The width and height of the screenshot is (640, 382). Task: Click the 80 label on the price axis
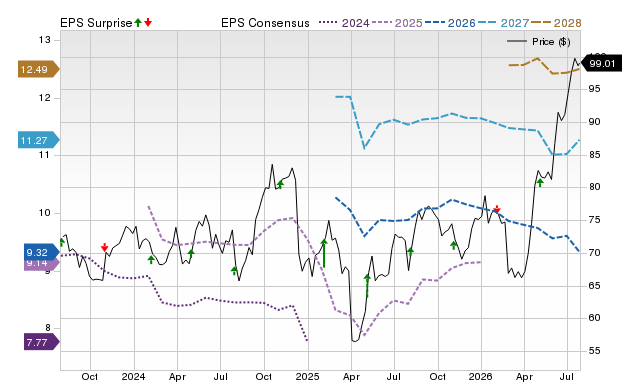(594, 187)
